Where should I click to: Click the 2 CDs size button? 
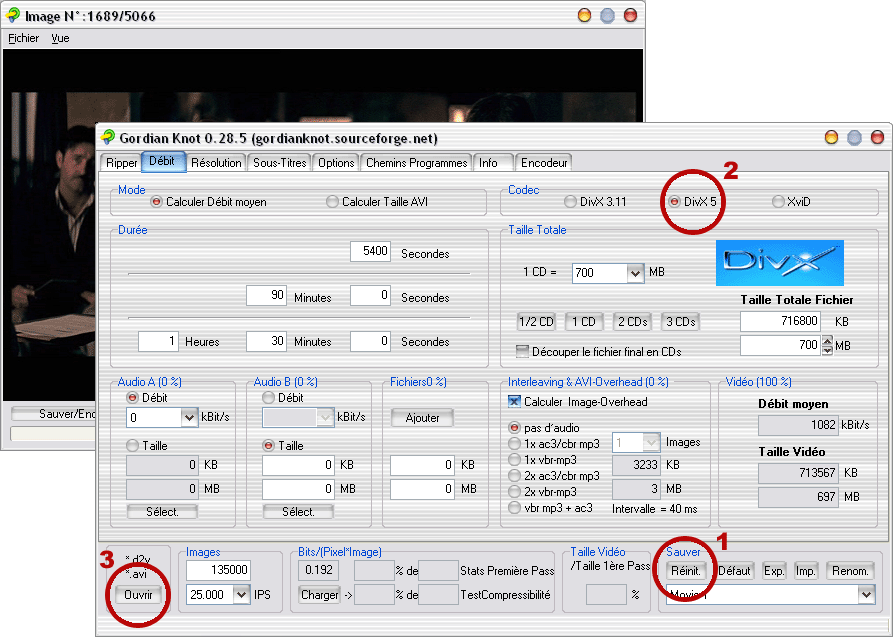click(633, 322)
